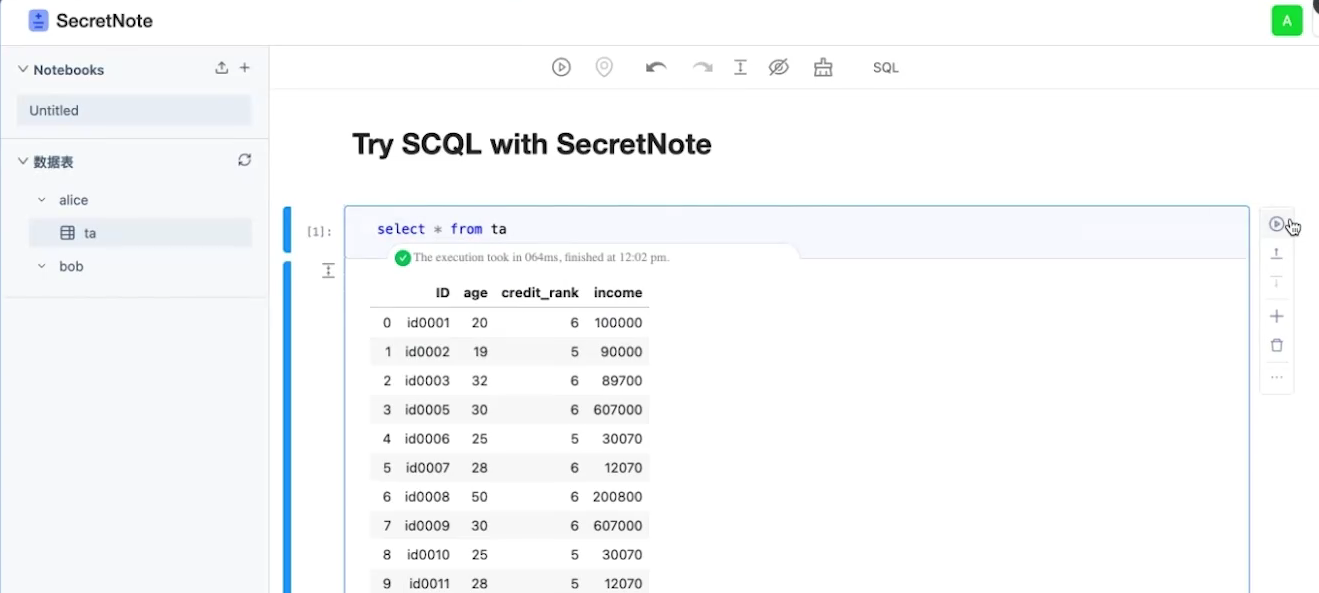Run all cells from top toolbar
The width and height of the screenshot is (1319, 593).
(x=561, y=67)
